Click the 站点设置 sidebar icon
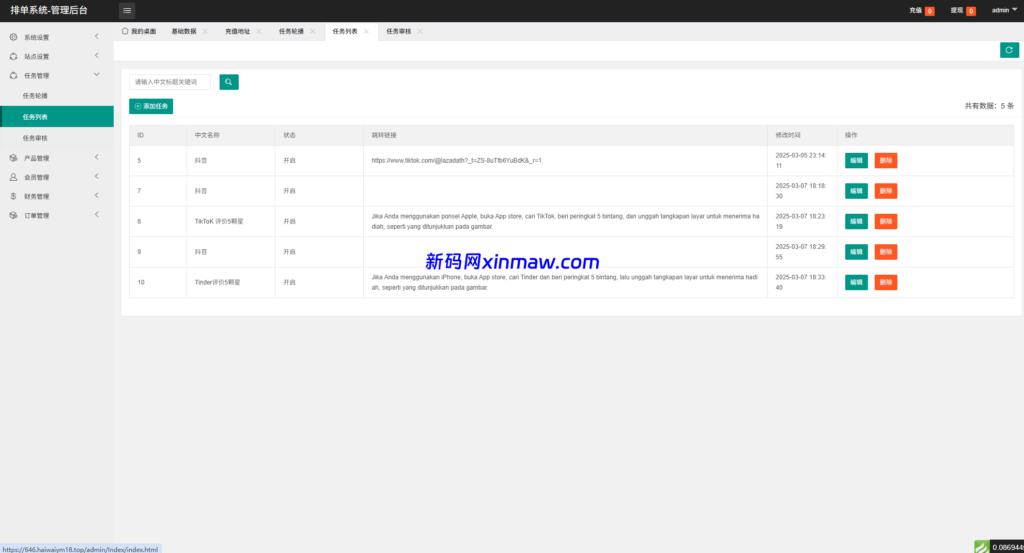The width and height of the screenshot is (1024, 553). (x=13, y=56)
